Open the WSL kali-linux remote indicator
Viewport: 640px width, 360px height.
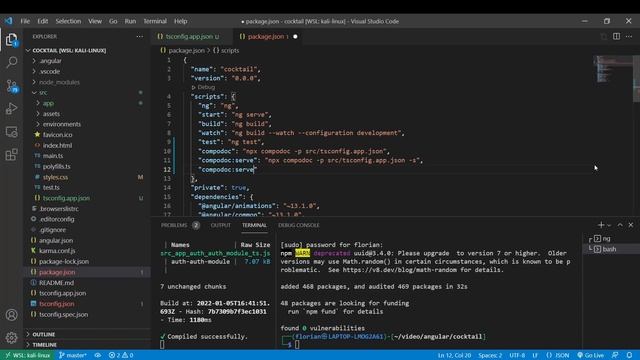[x=27, y=355]
